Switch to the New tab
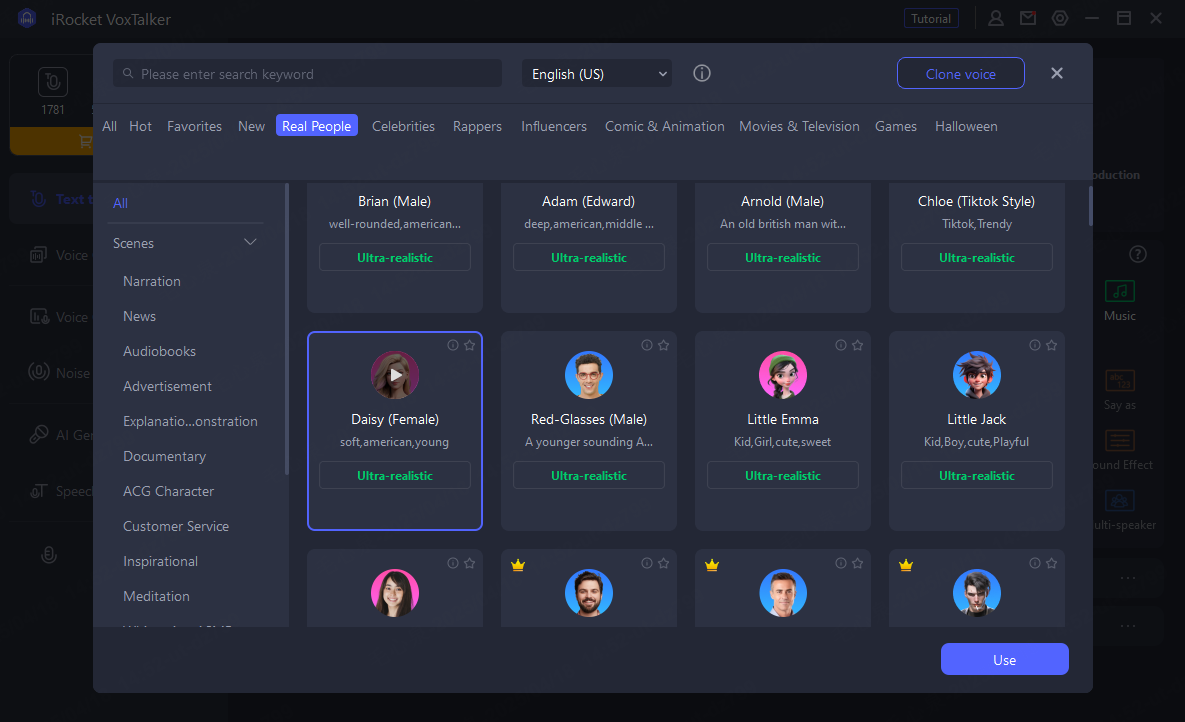 tap(251, 126)
